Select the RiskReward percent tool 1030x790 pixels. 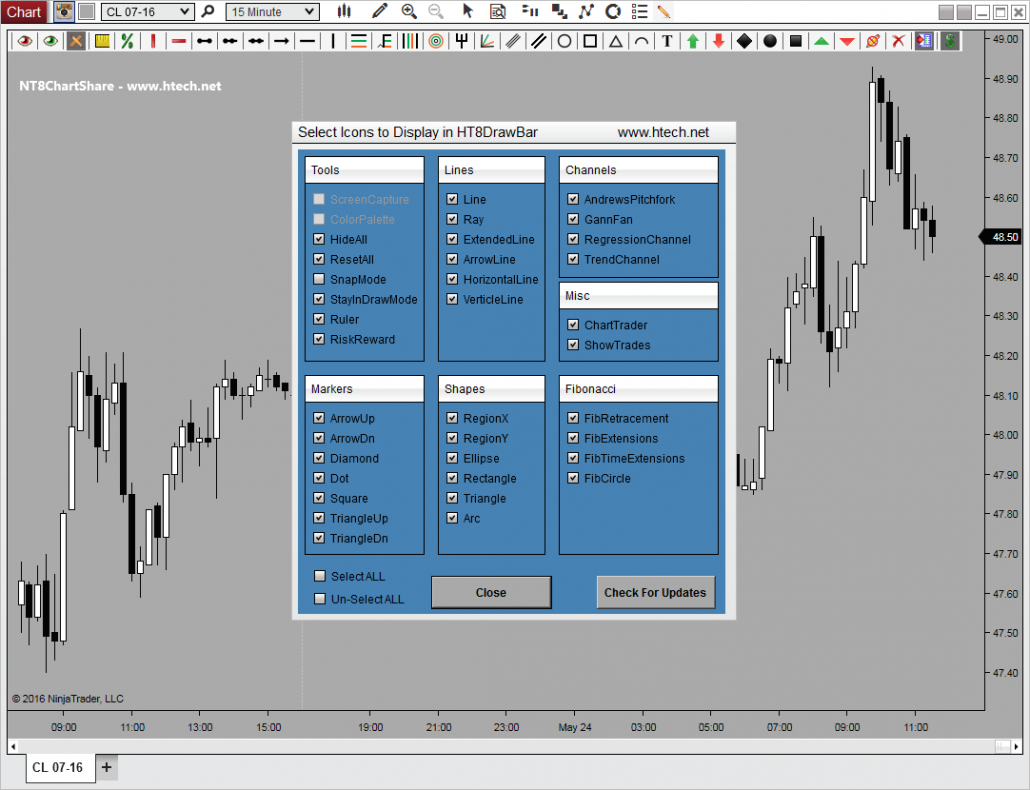[127, 41]
